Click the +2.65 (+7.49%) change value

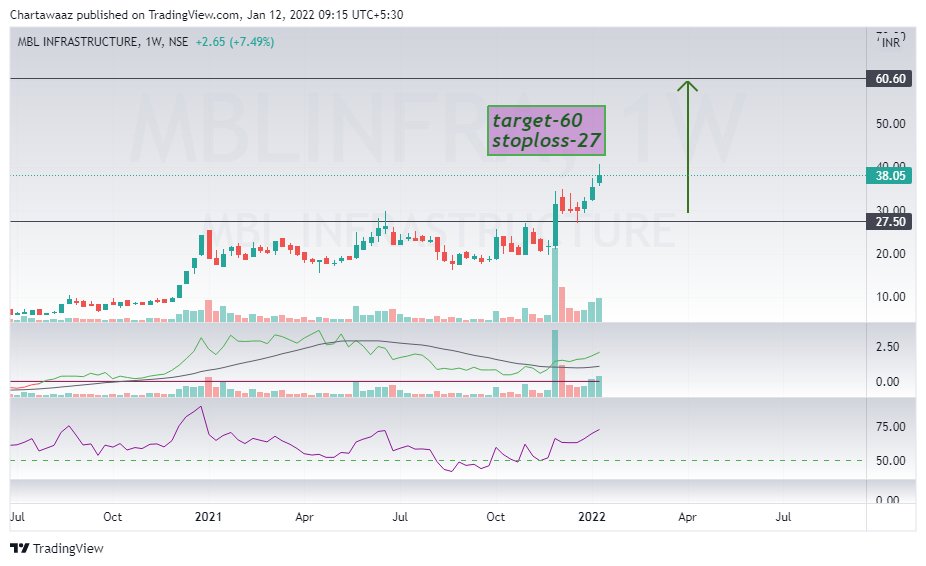click(x=235, y=42)
